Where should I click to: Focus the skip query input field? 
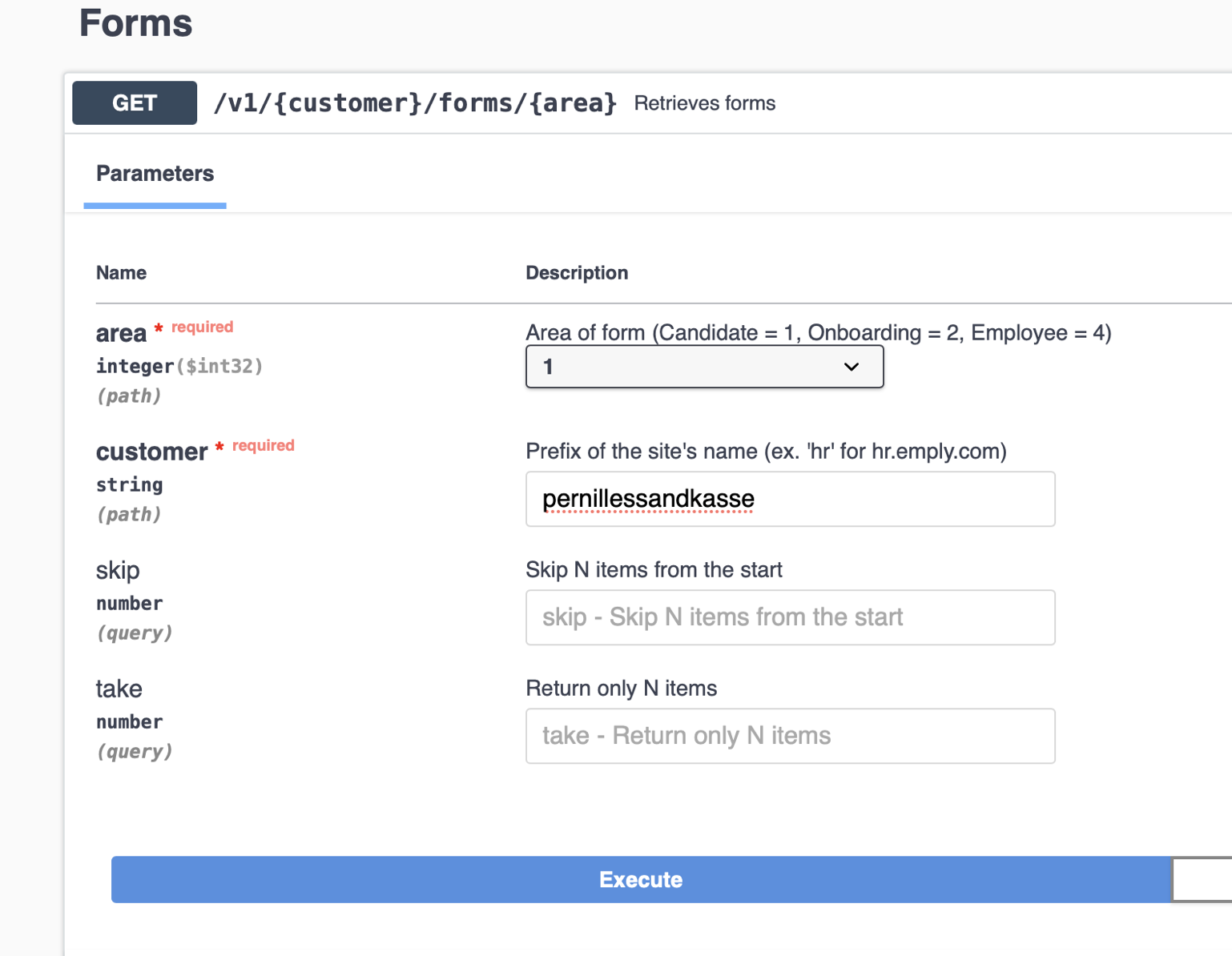(x=790, y=617)
